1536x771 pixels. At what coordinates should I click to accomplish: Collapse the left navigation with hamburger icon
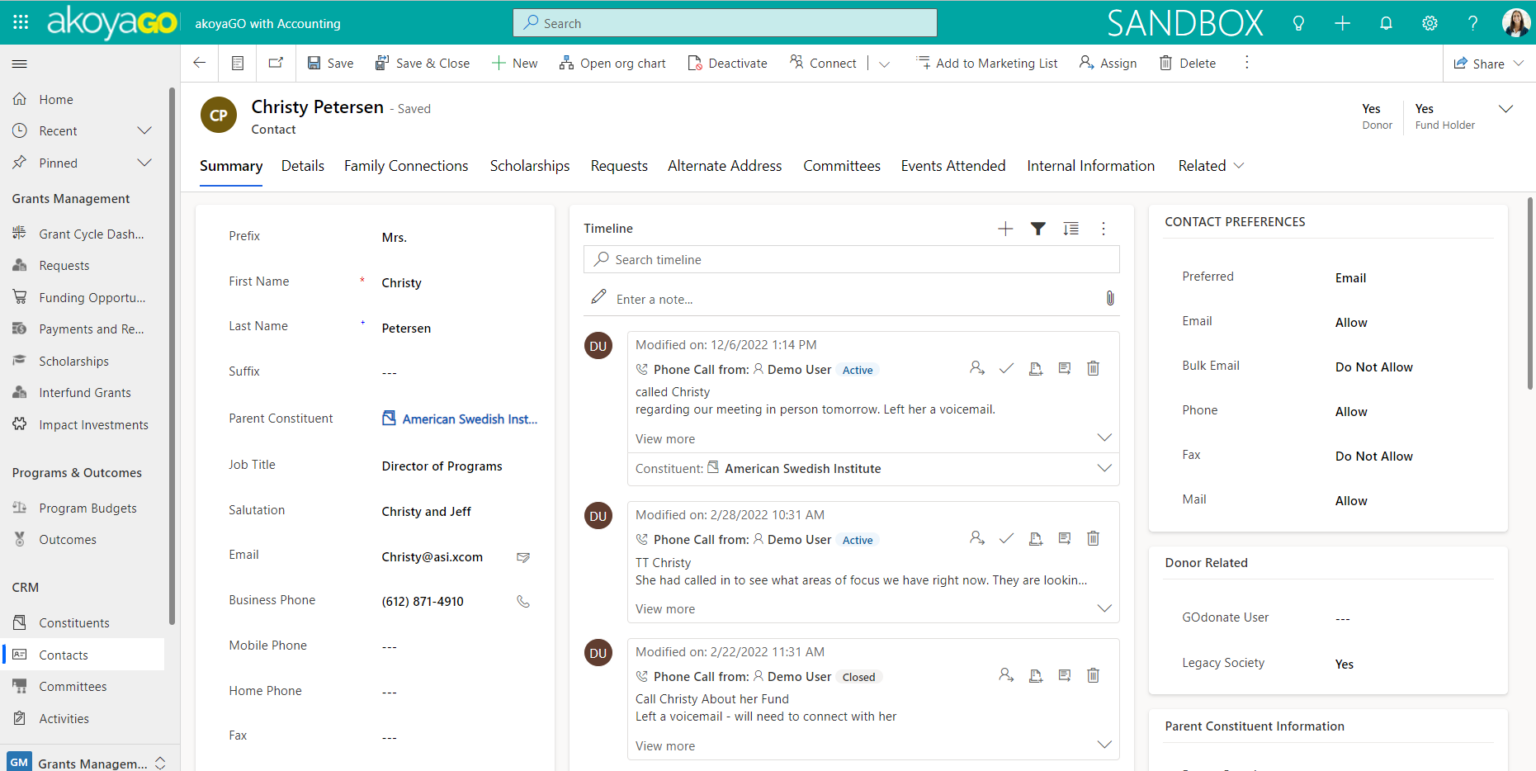pos(18,62)
